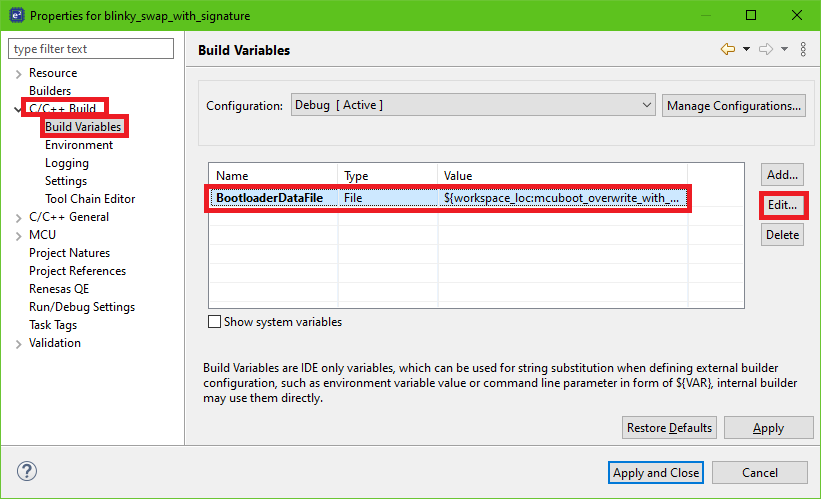The height and width of the screenshot is (499, 821).
Task: Click the Manage Configurations button
Action: click(733, 105)
